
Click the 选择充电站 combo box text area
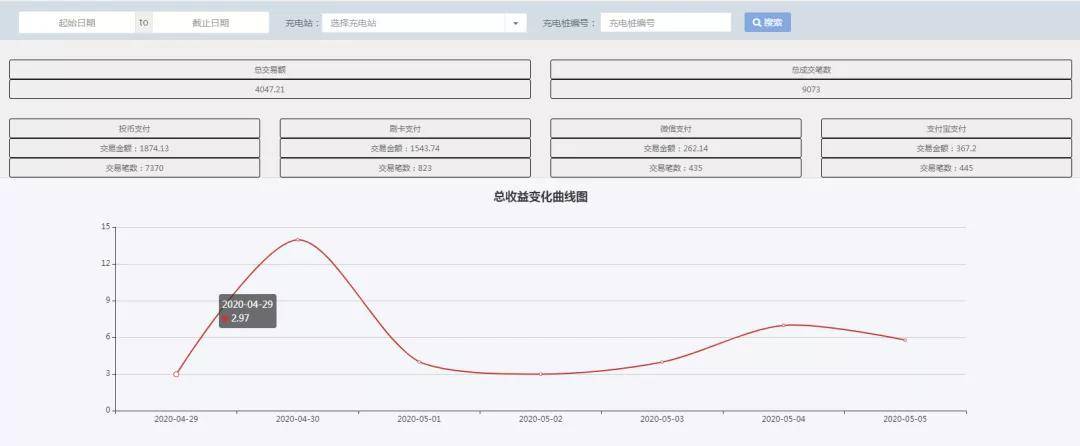click(414, 23)
